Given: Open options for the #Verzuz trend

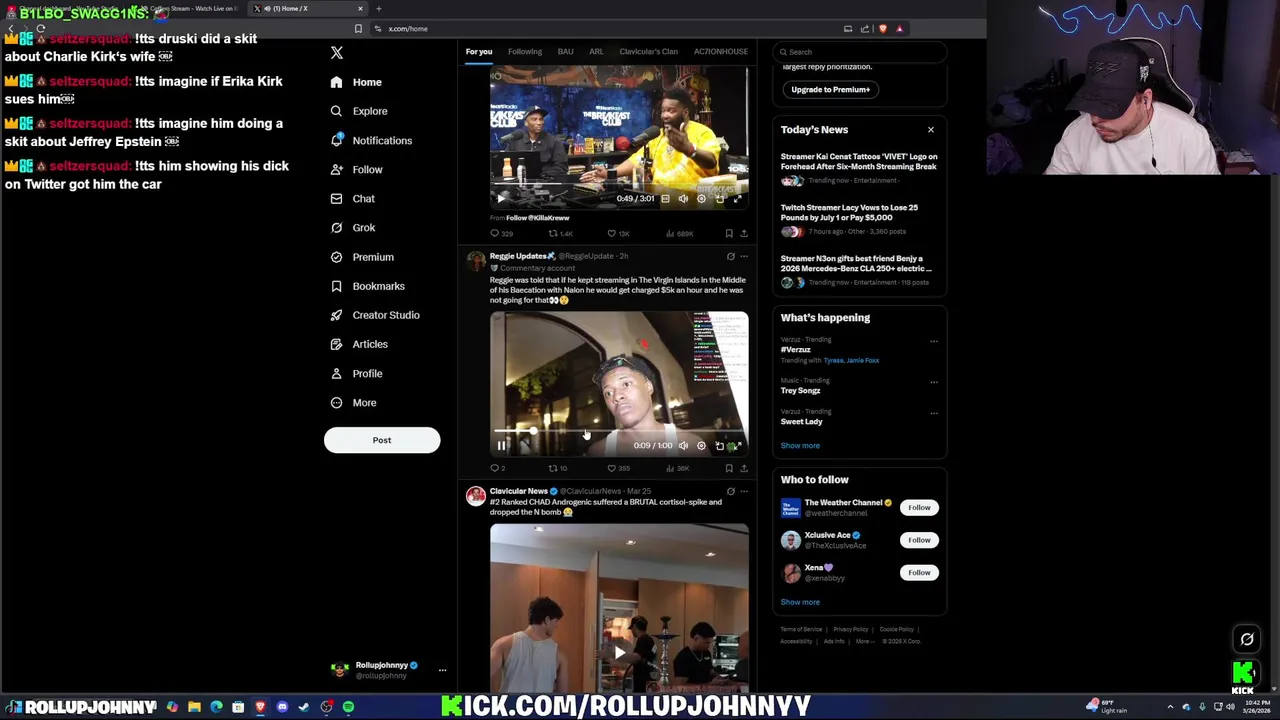Looking at the screenshot, I should (934, 341).
